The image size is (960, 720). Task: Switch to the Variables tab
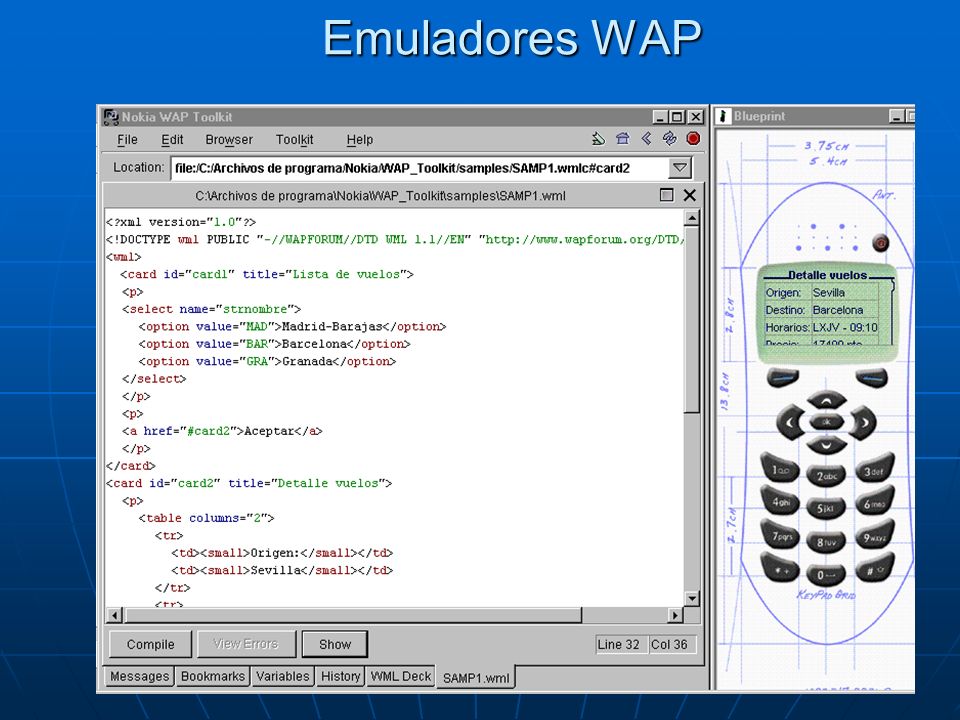pyautogui.click(x=282, y=677)
